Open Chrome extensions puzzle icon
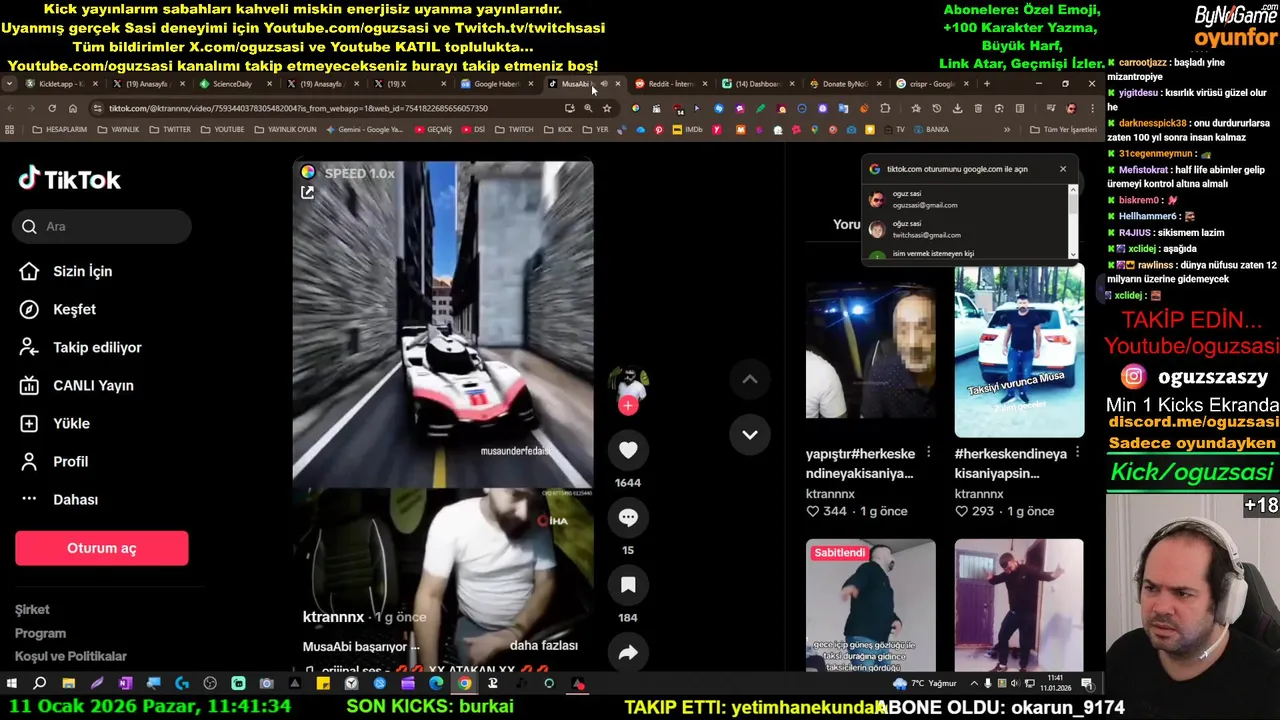This screenshot has width=1280, height=720. [x=885, y=108]
